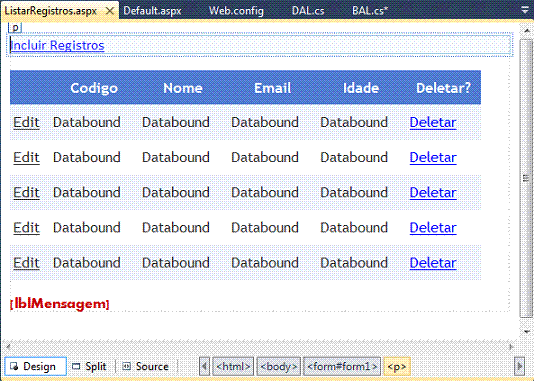Click Edit in the third grid row
This screenshot has width=534, height=381.
27,192
